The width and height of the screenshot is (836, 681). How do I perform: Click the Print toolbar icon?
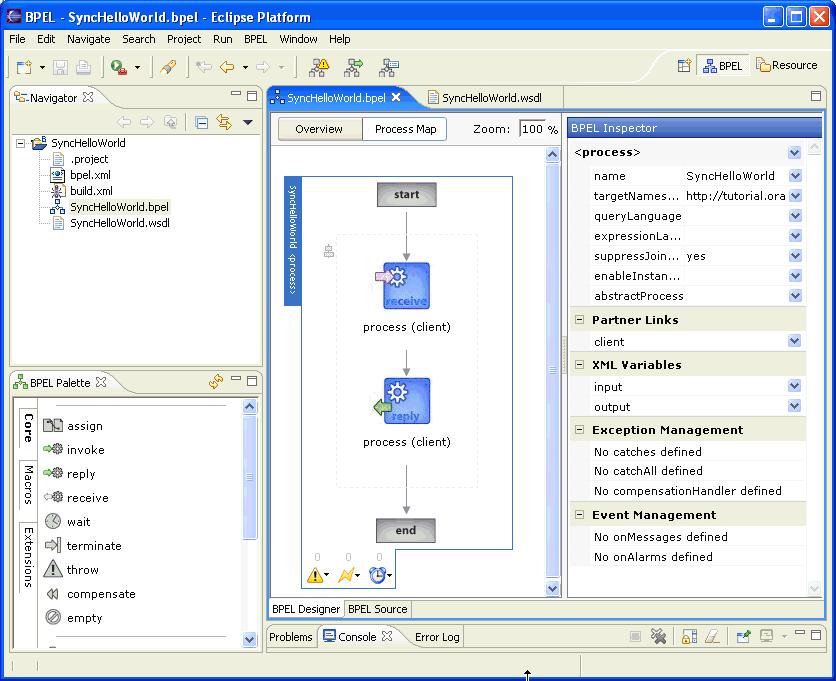point(83,67)
